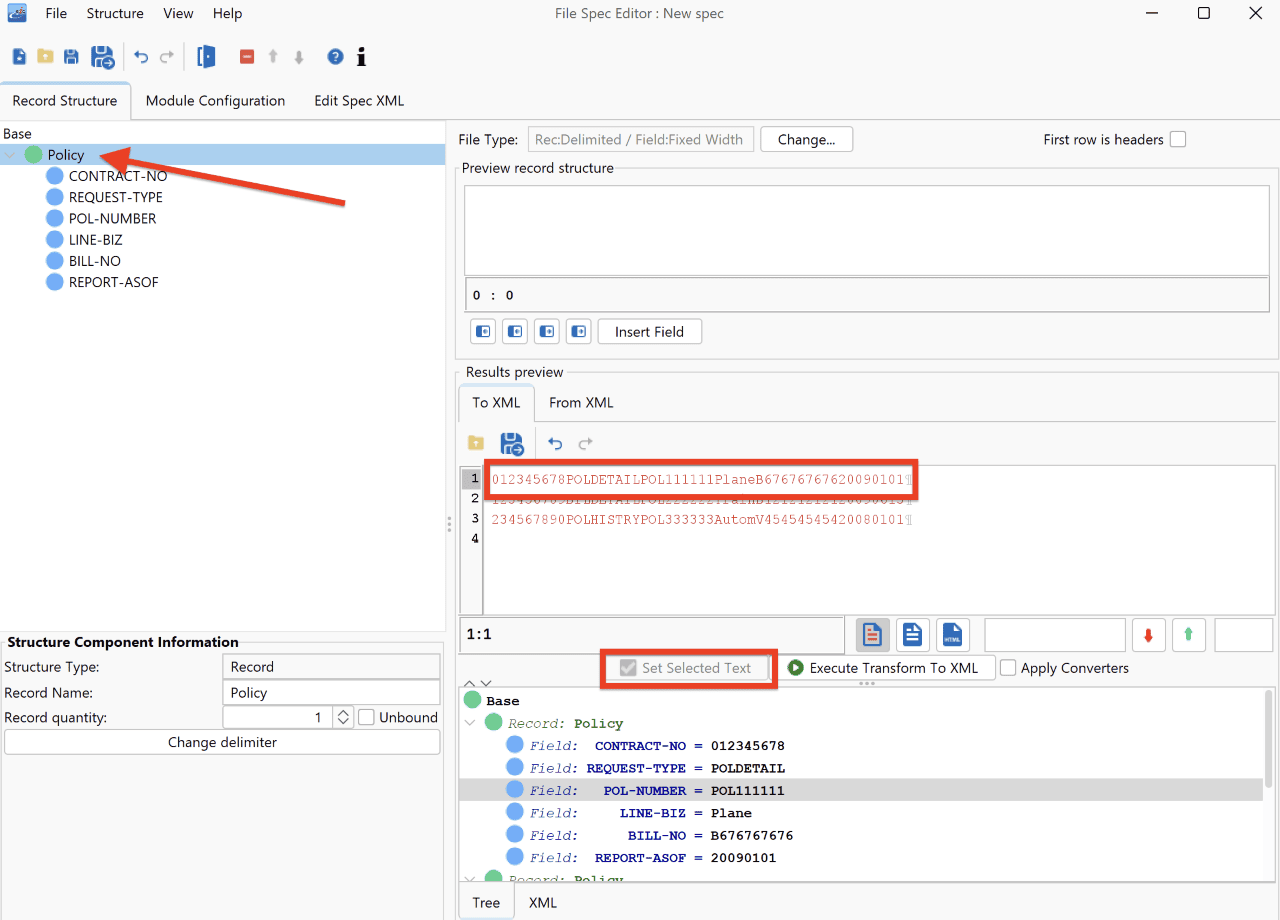Click the fourth field-alignment icon beside Insert Field
Image resolution: width=1280 pixels, height=920 pixels.
(579, 331)
